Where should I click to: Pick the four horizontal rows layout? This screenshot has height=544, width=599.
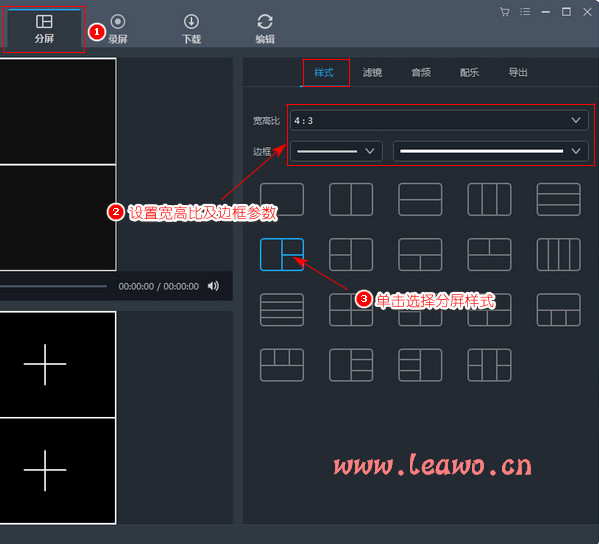point(282,310)
